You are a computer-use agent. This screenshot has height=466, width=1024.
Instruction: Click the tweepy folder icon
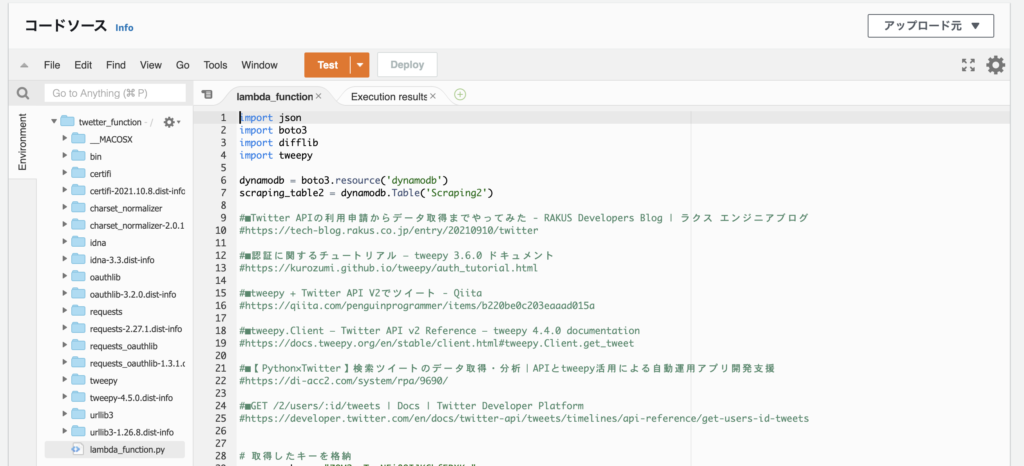(x=78, y=380)
